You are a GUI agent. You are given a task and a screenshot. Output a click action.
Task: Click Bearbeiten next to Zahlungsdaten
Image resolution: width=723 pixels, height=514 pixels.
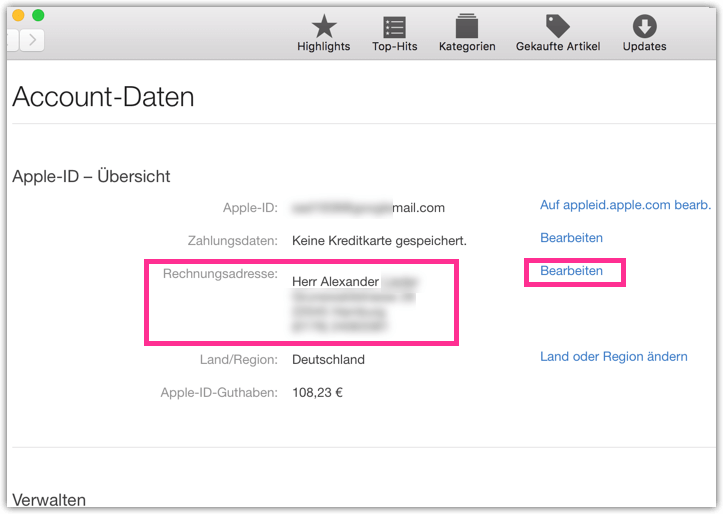tap(571, 238)
